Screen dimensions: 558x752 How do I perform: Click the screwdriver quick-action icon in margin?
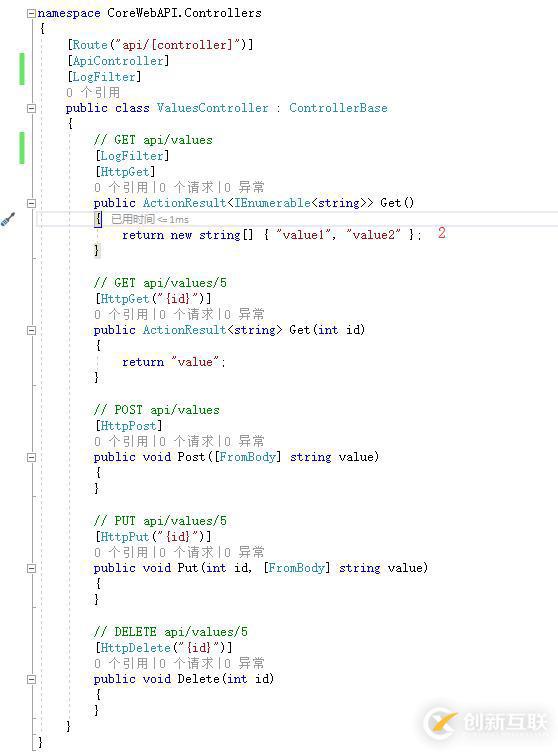(x=8, y=219)
